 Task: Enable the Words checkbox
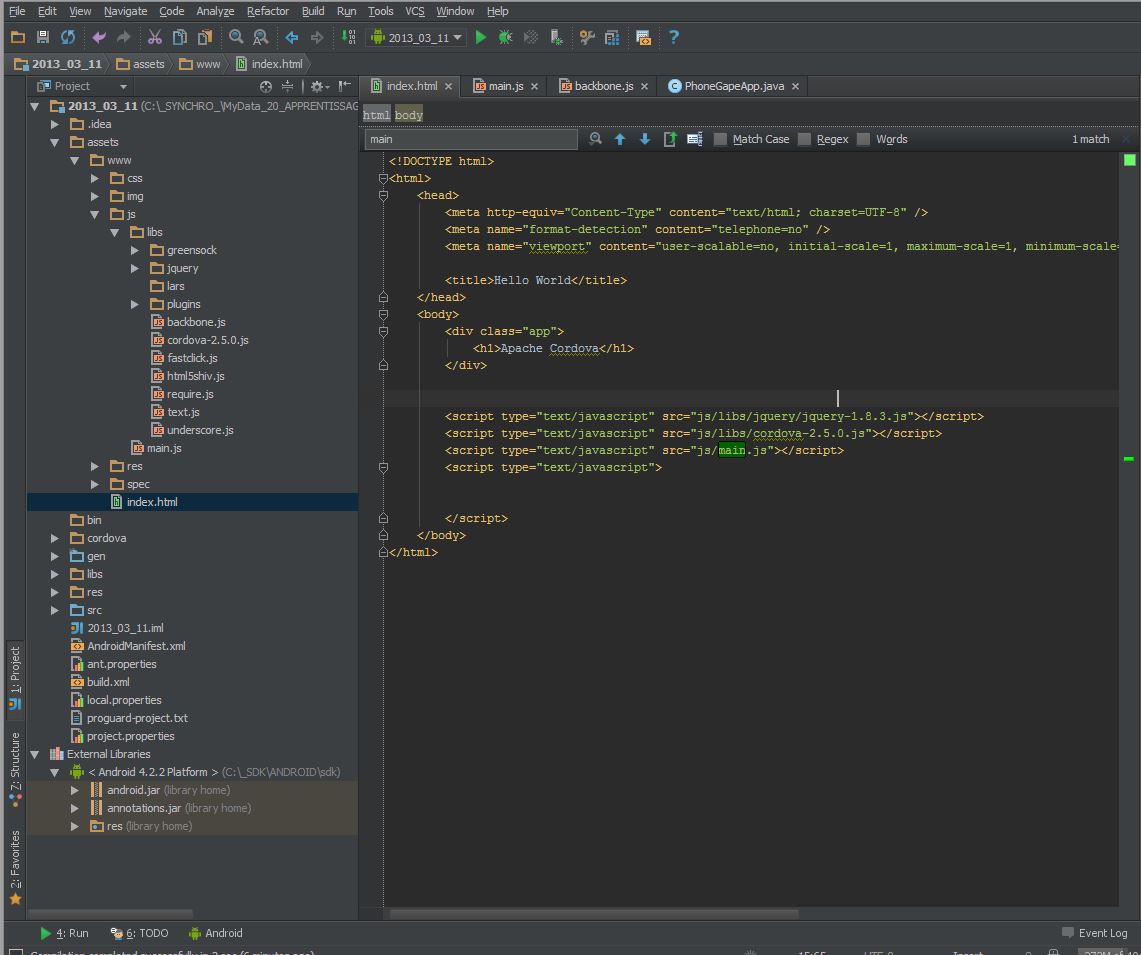coord(863,139)
